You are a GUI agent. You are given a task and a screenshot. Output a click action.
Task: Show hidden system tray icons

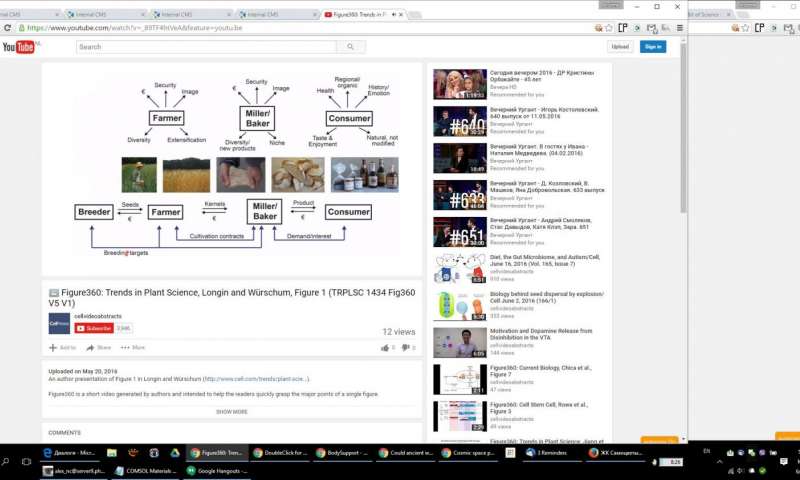click(x=719, y=462)
